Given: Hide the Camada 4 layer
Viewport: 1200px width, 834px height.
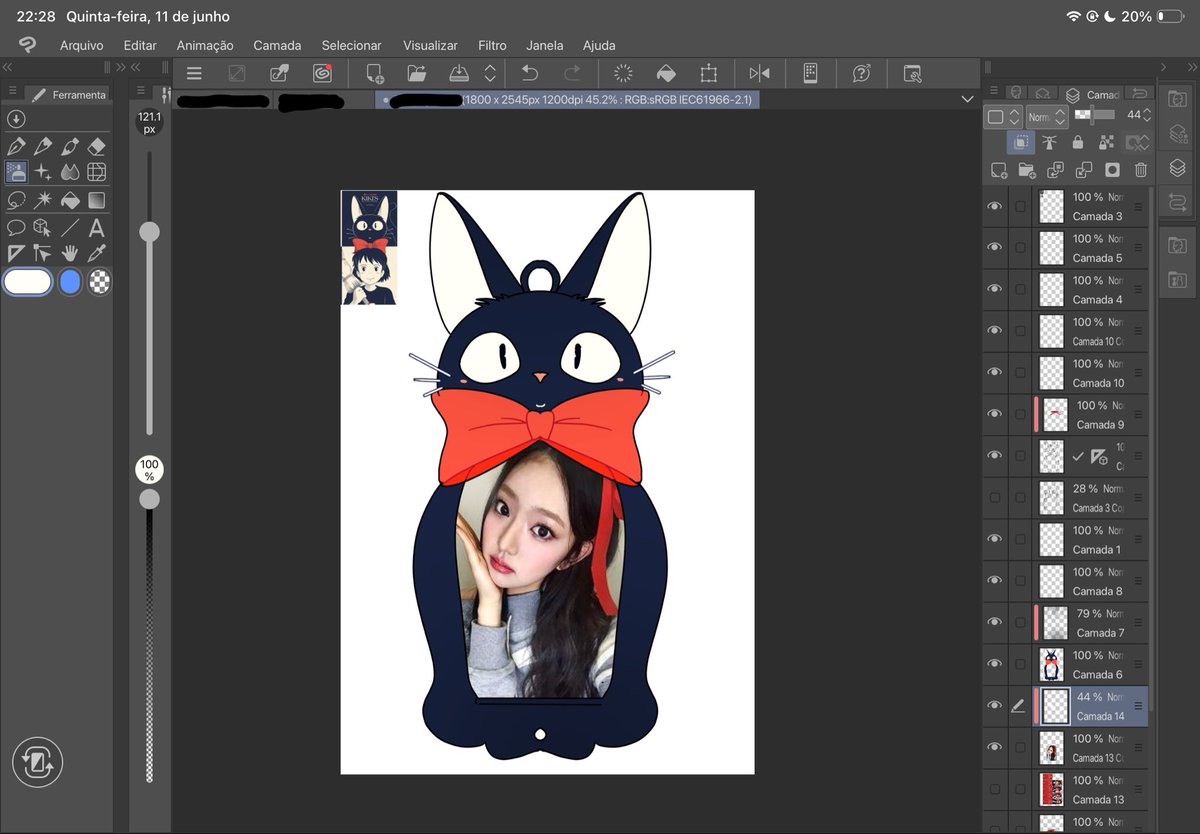Looking at the screenshot, I should 994,288.
